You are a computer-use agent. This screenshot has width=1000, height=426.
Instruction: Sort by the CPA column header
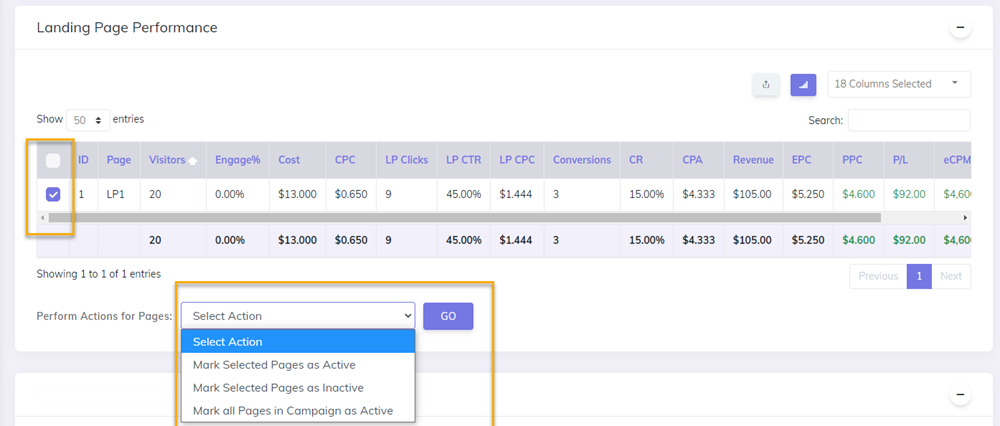tap(698, 160)
